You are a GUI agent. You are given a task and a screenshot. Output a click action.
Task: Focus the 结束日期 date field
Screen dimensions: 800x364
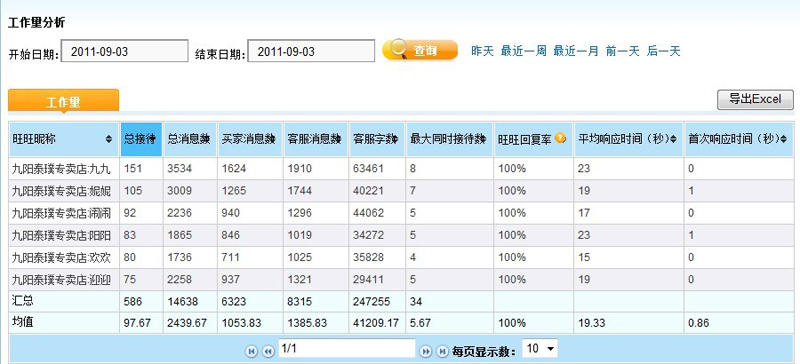pos(311,51)
